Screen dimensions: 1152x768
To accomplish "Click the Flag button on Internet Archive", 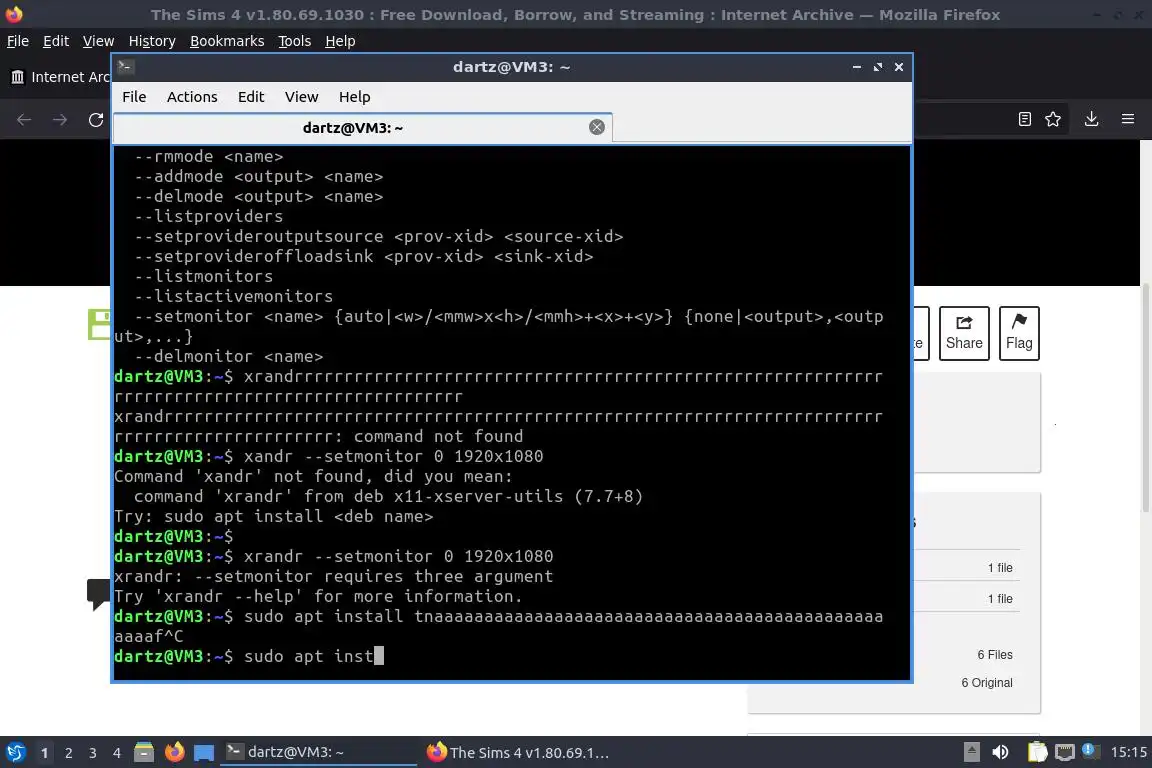I will point(1019,333).
